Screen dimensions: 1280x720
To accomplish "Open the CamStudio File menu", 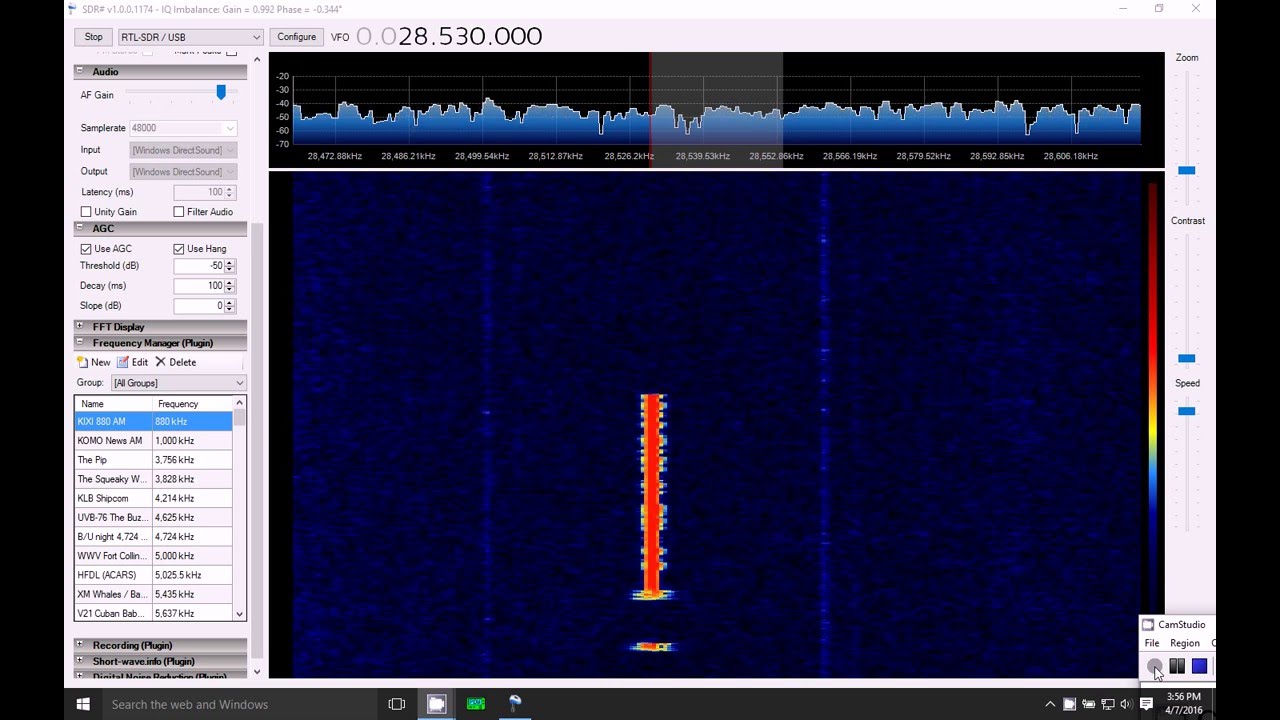I will [x=1152, y=643].
